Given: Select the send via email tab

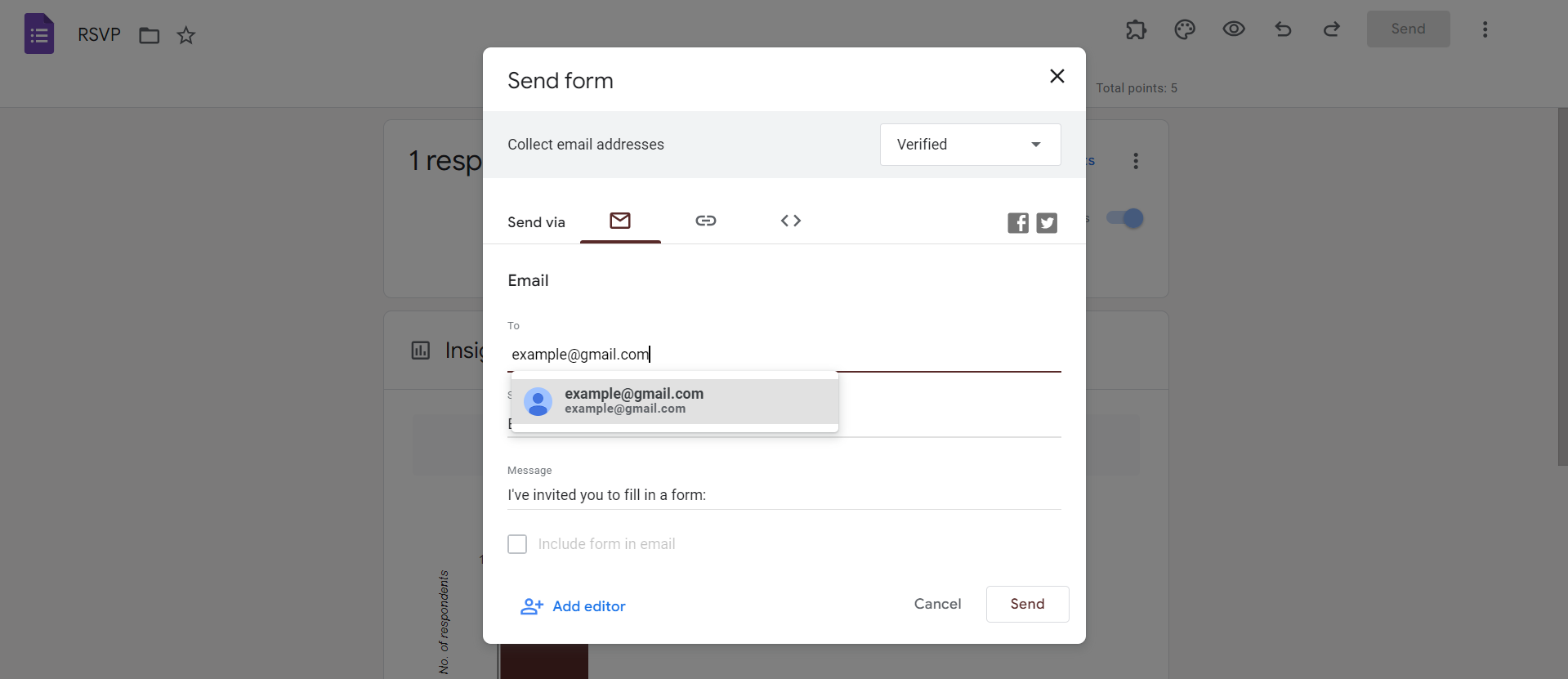Looking at the screenshot, I should tap(620, 221).
